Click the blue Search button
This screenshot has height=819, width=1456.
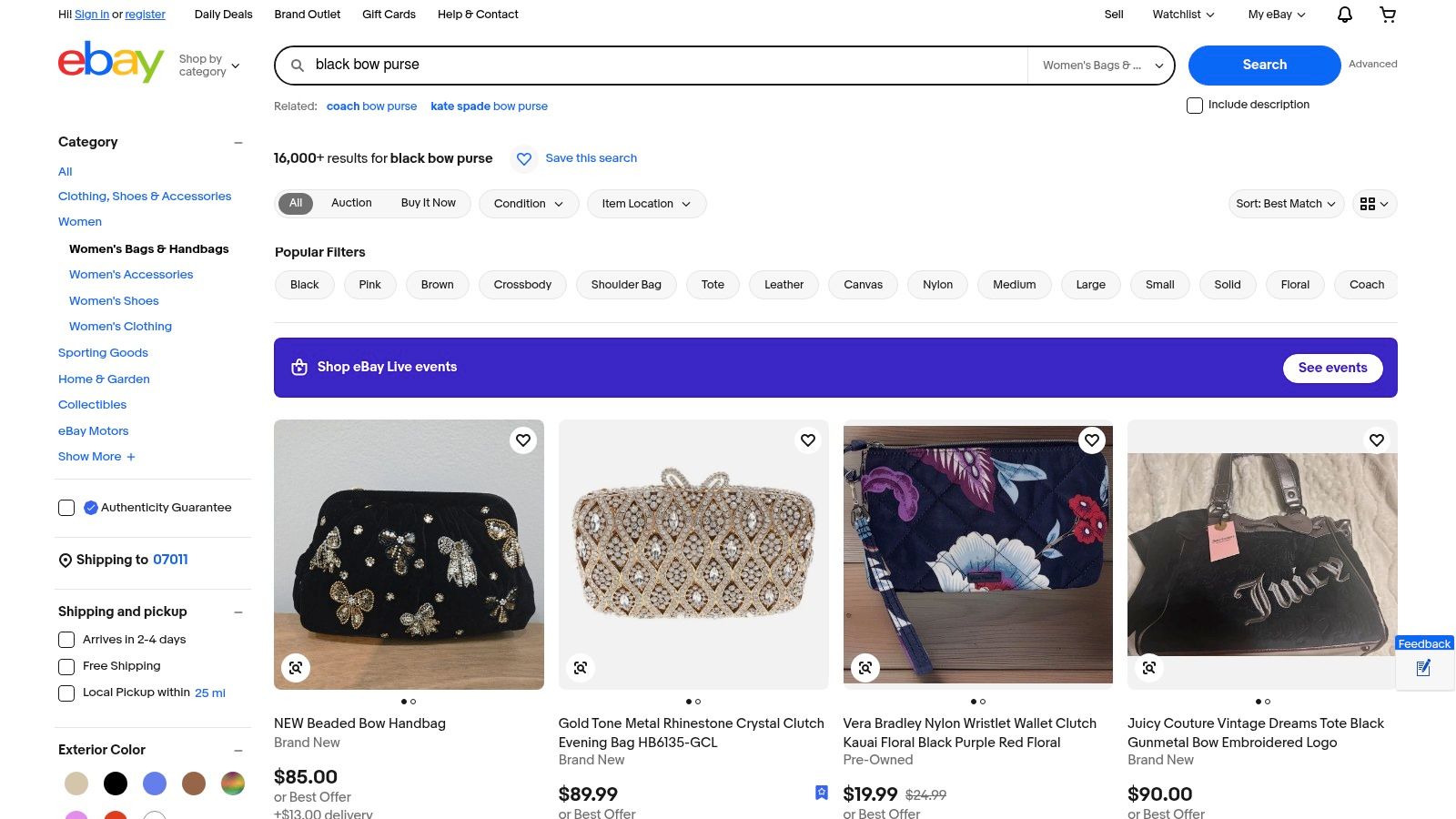tap(1264, 66)
